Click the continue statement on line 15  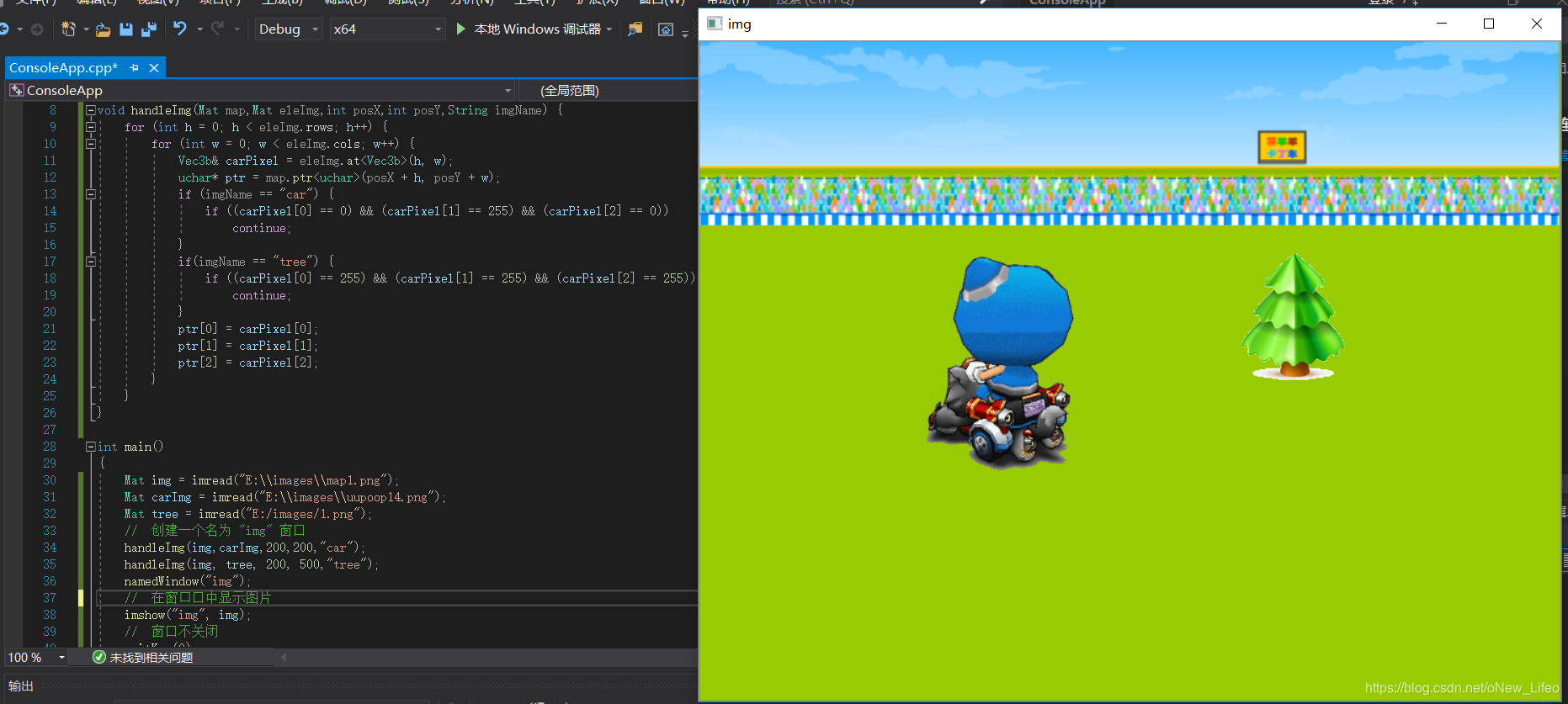[x=262, y=228]
